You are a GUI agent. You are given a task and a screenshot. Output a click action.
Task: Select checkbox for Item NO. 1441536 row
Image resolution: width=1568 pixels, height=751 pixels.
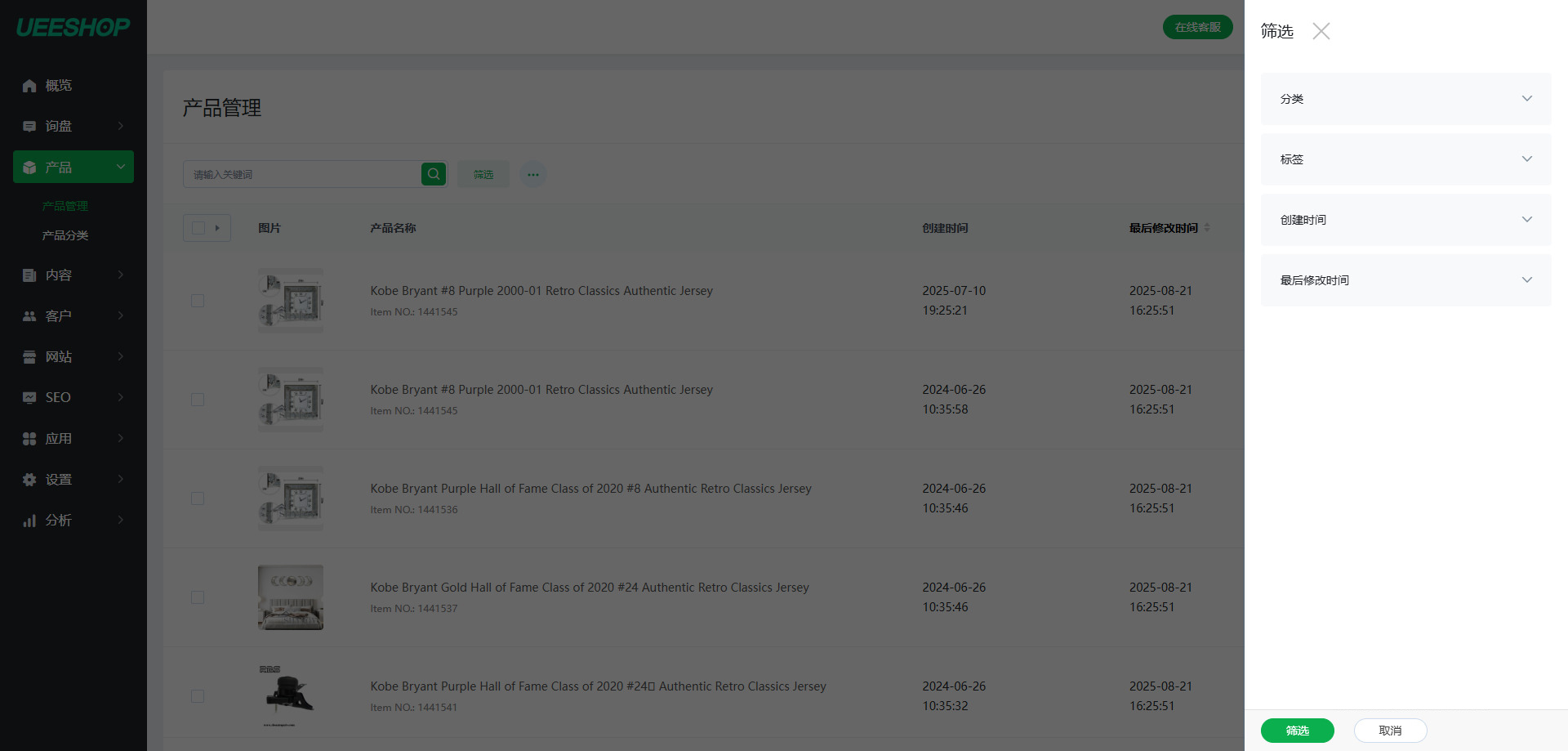pyautogui.click(x=198, y=498)
